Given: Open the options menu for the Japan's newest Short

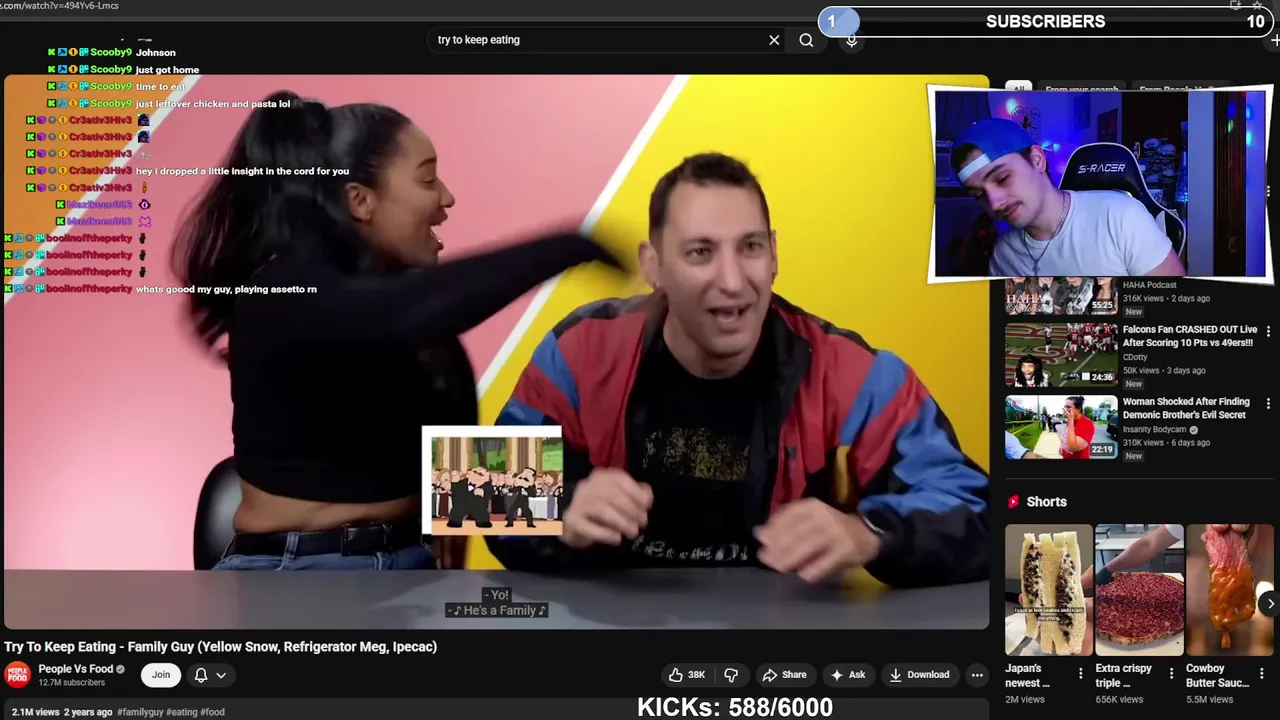Looking at the screenshot, I should (x=1080, y=674).
